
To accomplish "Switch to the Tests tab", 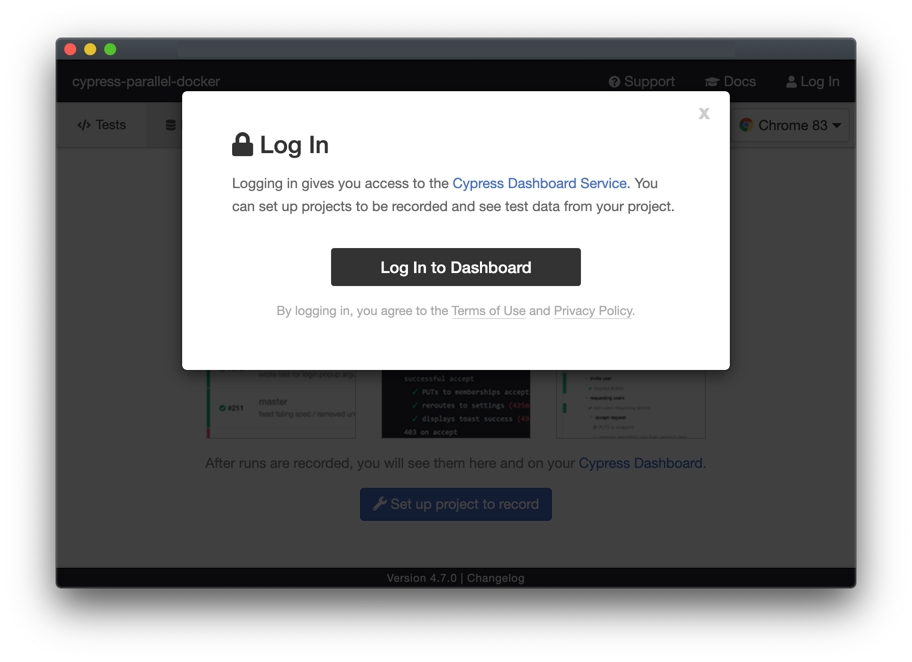I will click(x=102, y=125).
